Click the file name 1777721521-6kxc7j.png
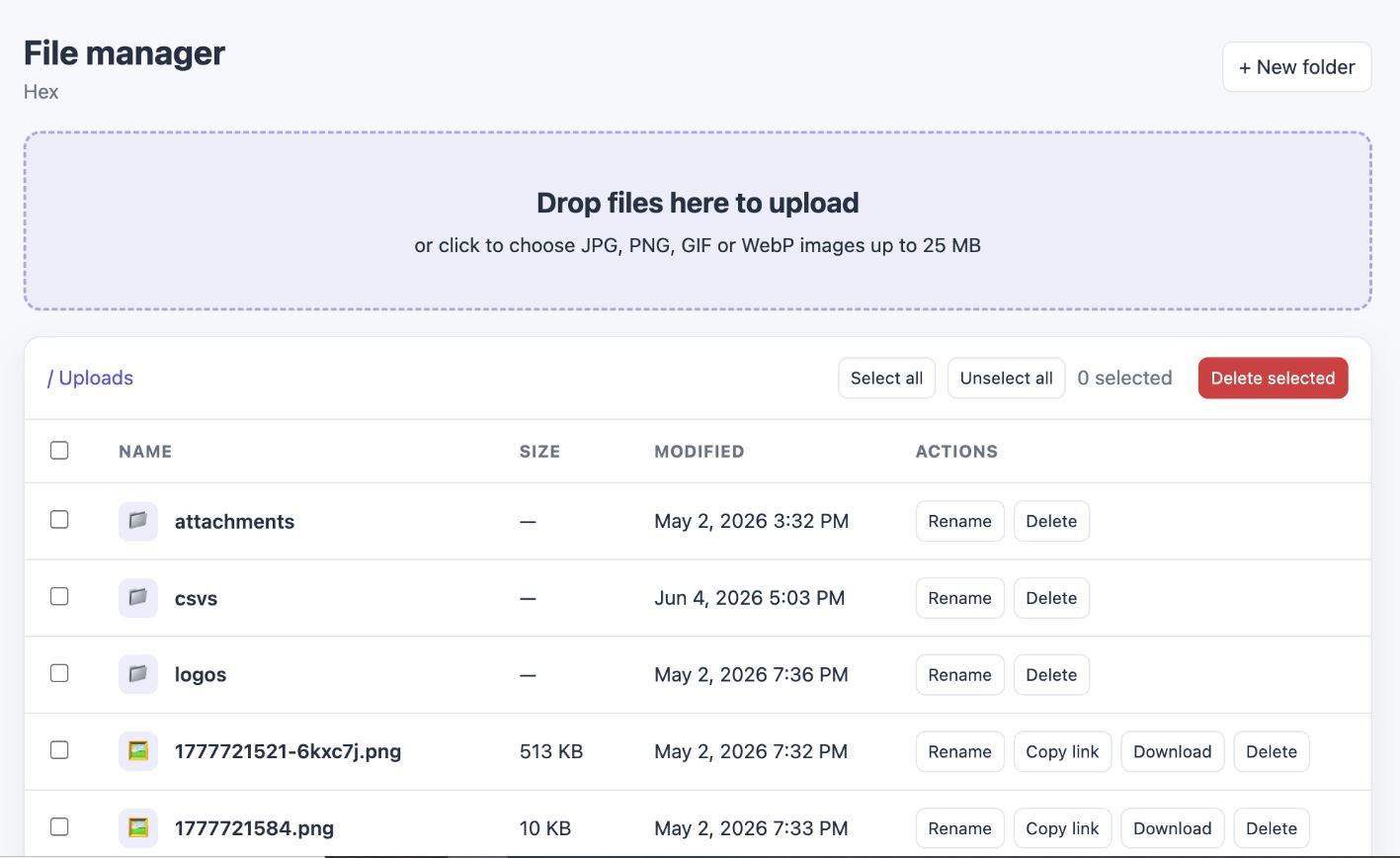 coord(288,751)
